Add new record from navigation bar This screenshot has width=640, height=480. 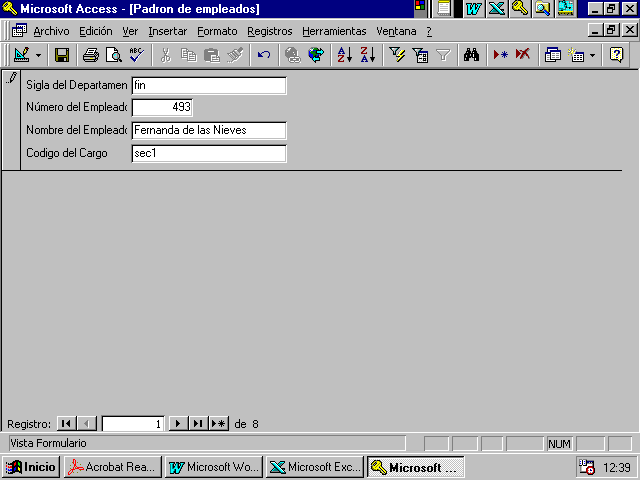coord(219,424)
